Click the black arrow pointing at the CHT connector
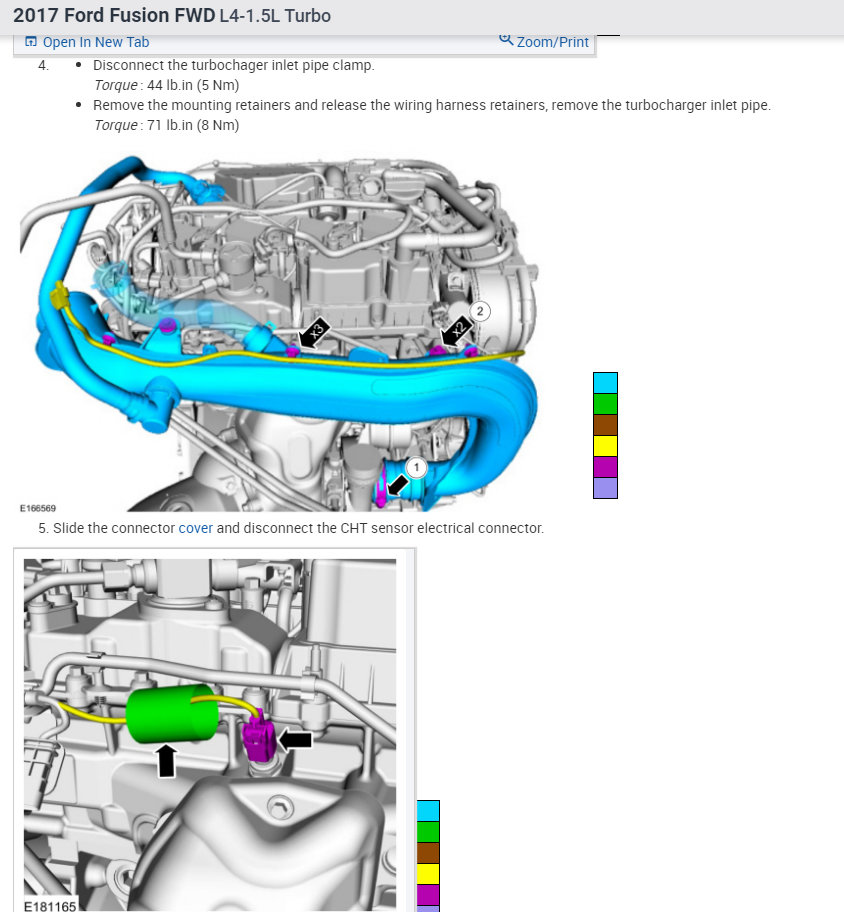This screenshot has width=844, height=912. pos(294,740)
